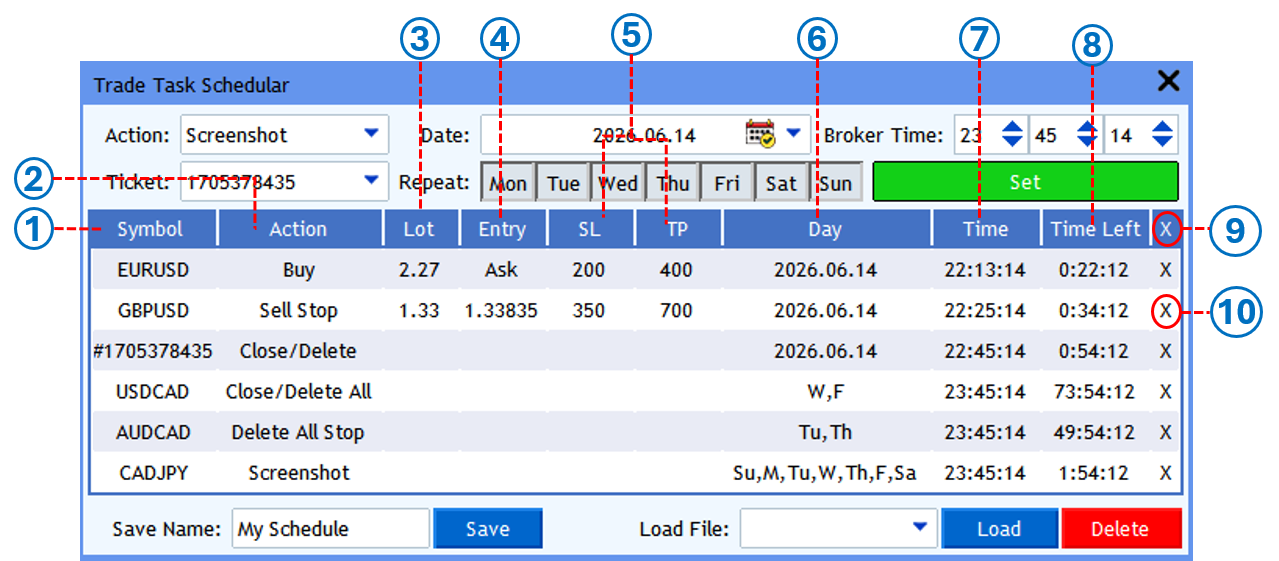Click the 73:54:12 time left cell
Viewport: 1279px width, 561px height.
point(1096,392)
